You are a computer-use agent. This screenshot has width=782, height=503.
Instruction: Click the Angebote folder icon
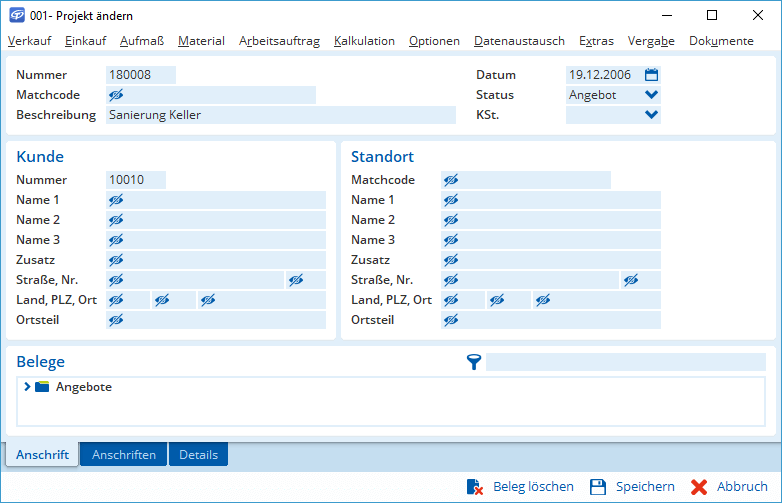[42, 387]
